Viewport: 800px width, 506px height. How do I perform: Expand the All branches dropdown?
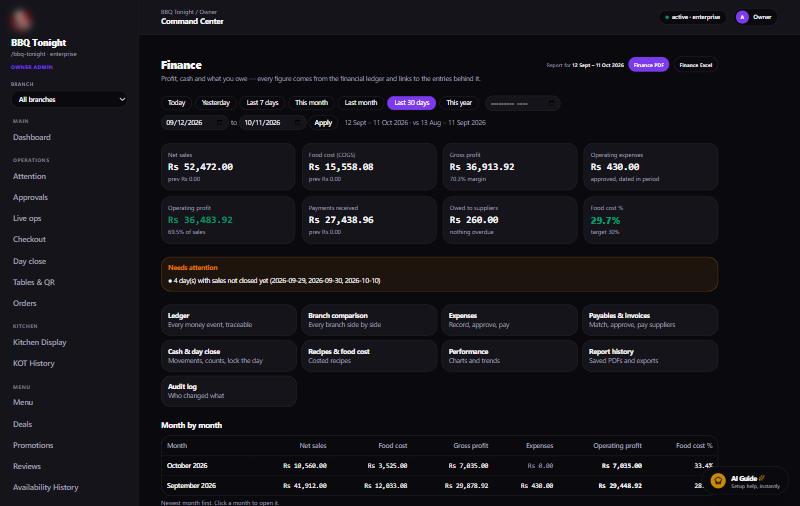(69, 99)
